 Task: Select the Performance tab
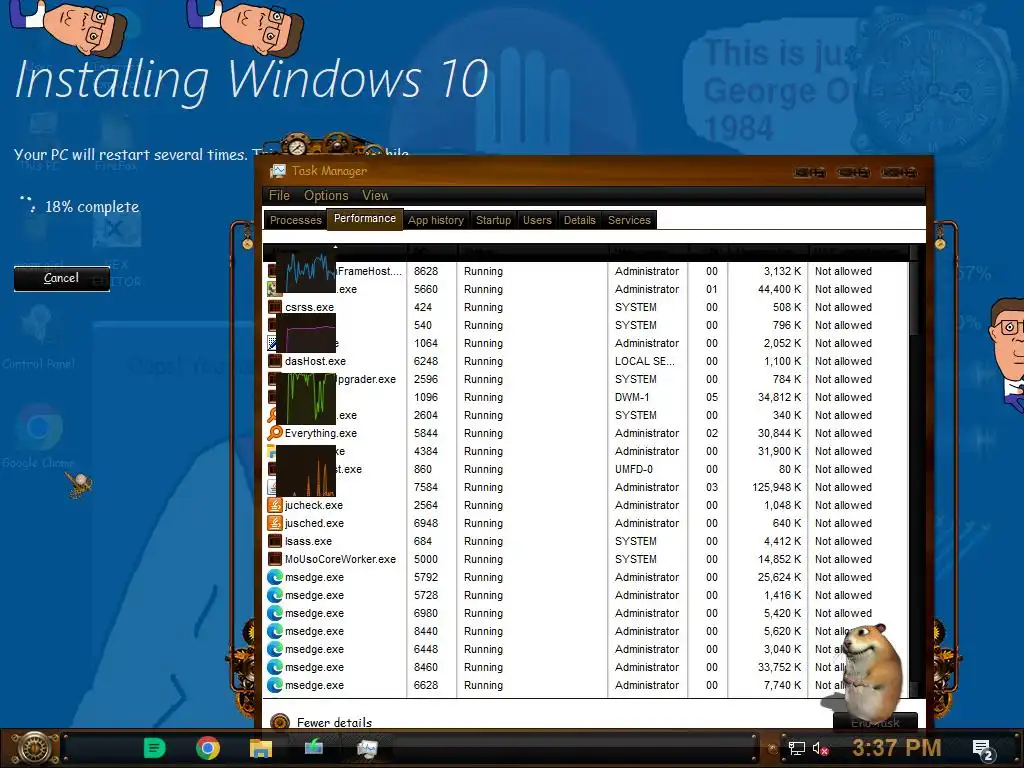(x=364, y=218)
